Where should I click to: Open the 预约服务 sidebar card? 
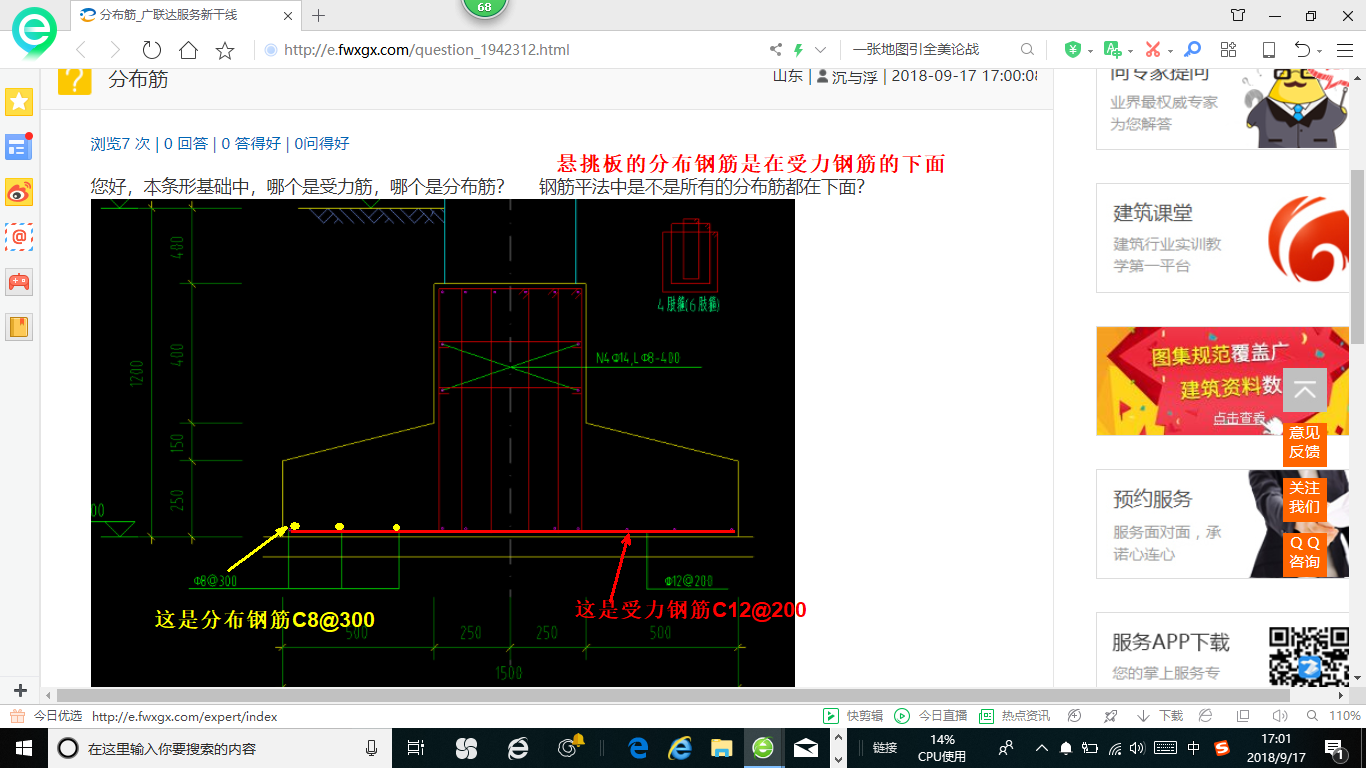1222,524
